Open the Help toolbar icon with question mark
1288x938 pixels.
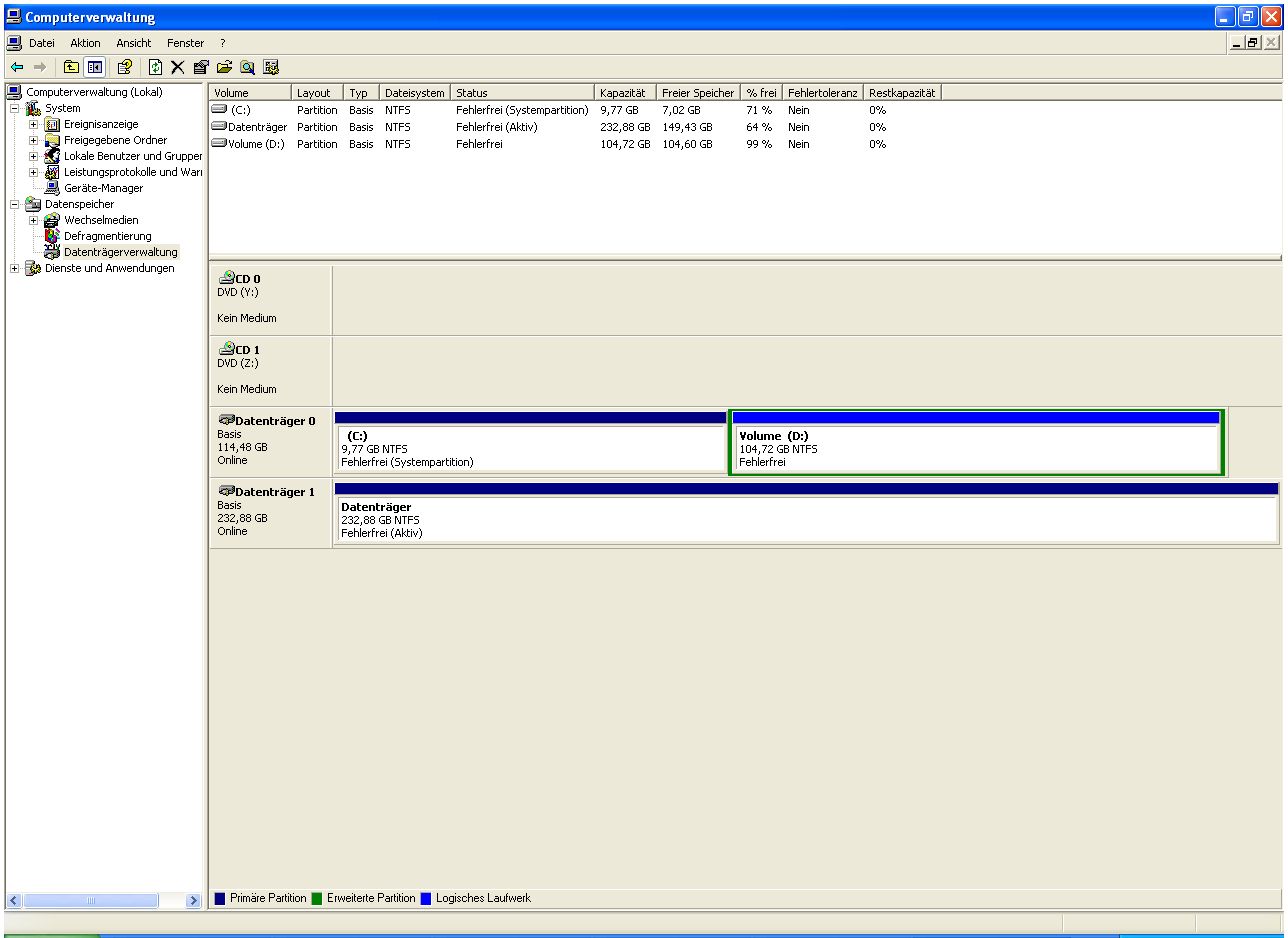(125, 67)
